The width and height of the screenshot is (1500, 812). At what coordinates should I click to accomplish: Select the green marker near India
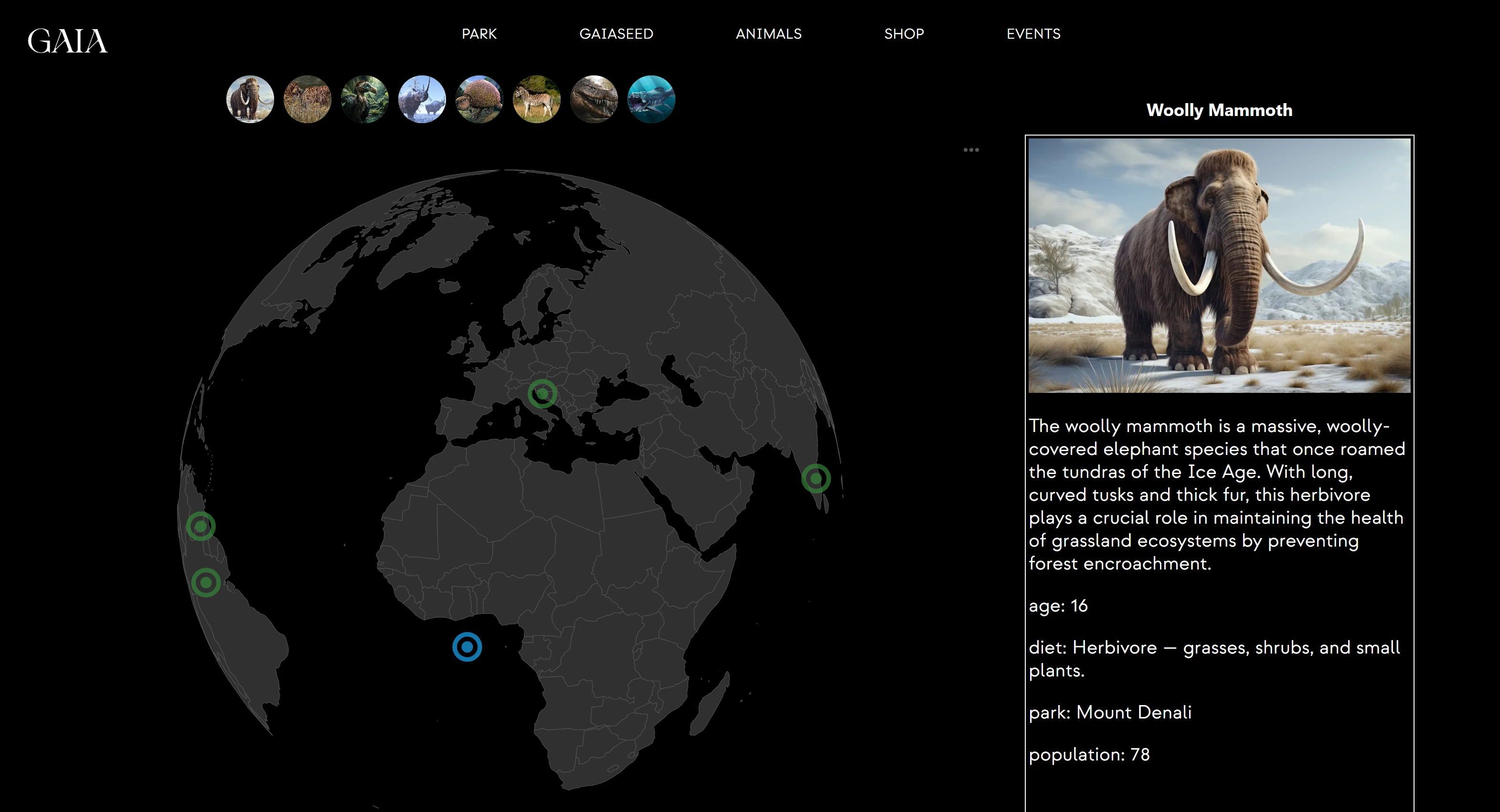[815, 478]
